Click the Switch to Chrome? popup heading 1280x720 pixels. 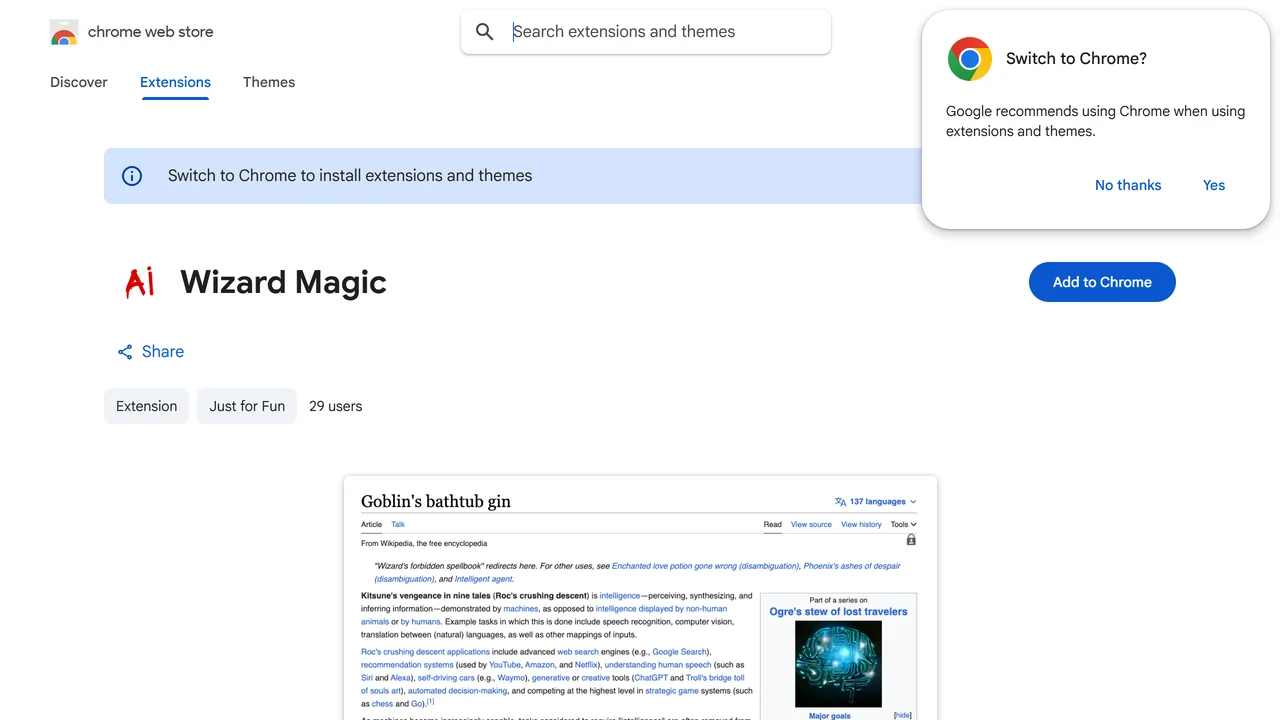[x=1076, y=59]
